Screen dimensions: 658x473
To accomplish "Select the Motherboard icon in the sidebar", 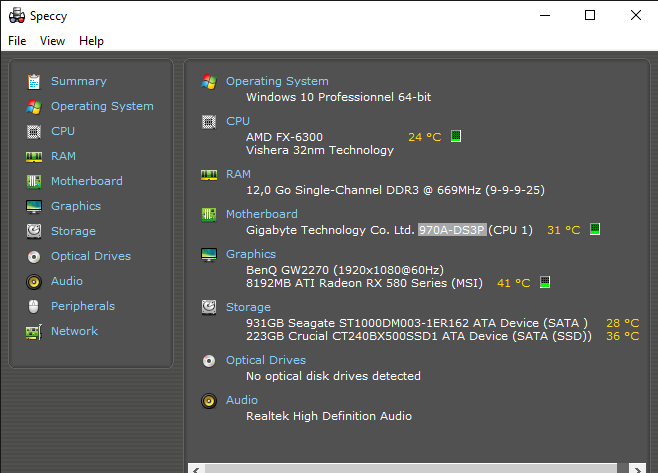I will point(34,181).
